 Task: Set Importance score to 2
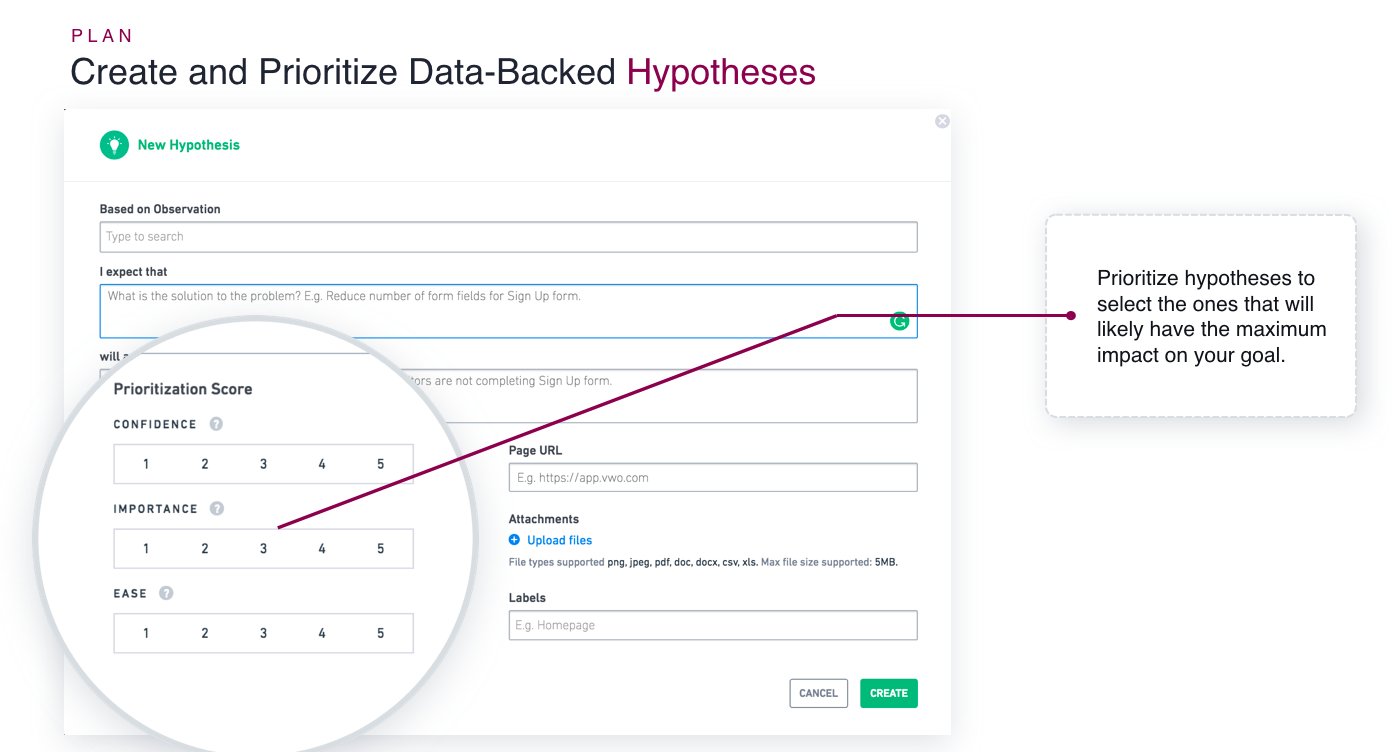(x=205, y=548)
